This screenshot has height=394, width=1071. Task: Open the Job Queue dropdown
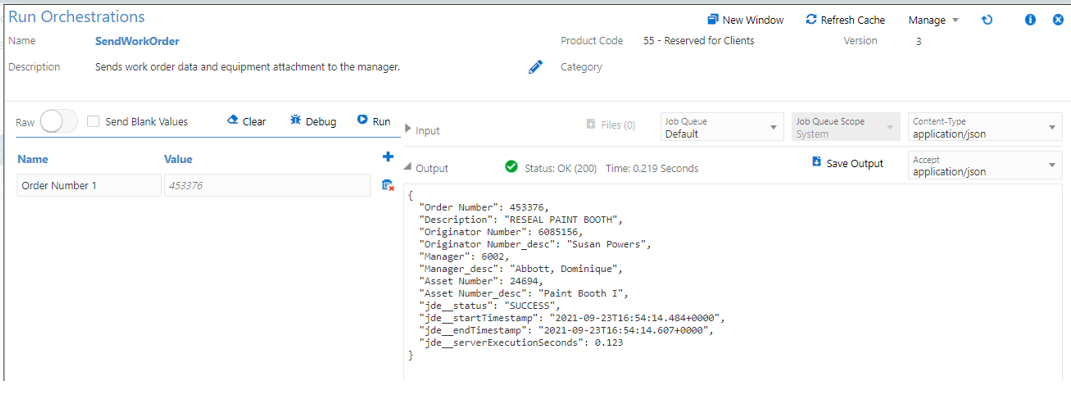click(x=722, y=127)
